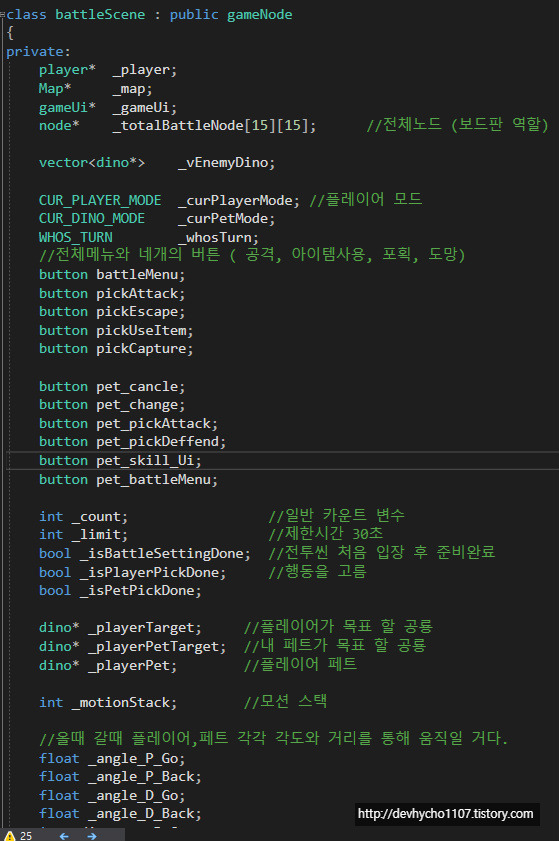Click the comment //모션 스택

(x=285, y=702)
